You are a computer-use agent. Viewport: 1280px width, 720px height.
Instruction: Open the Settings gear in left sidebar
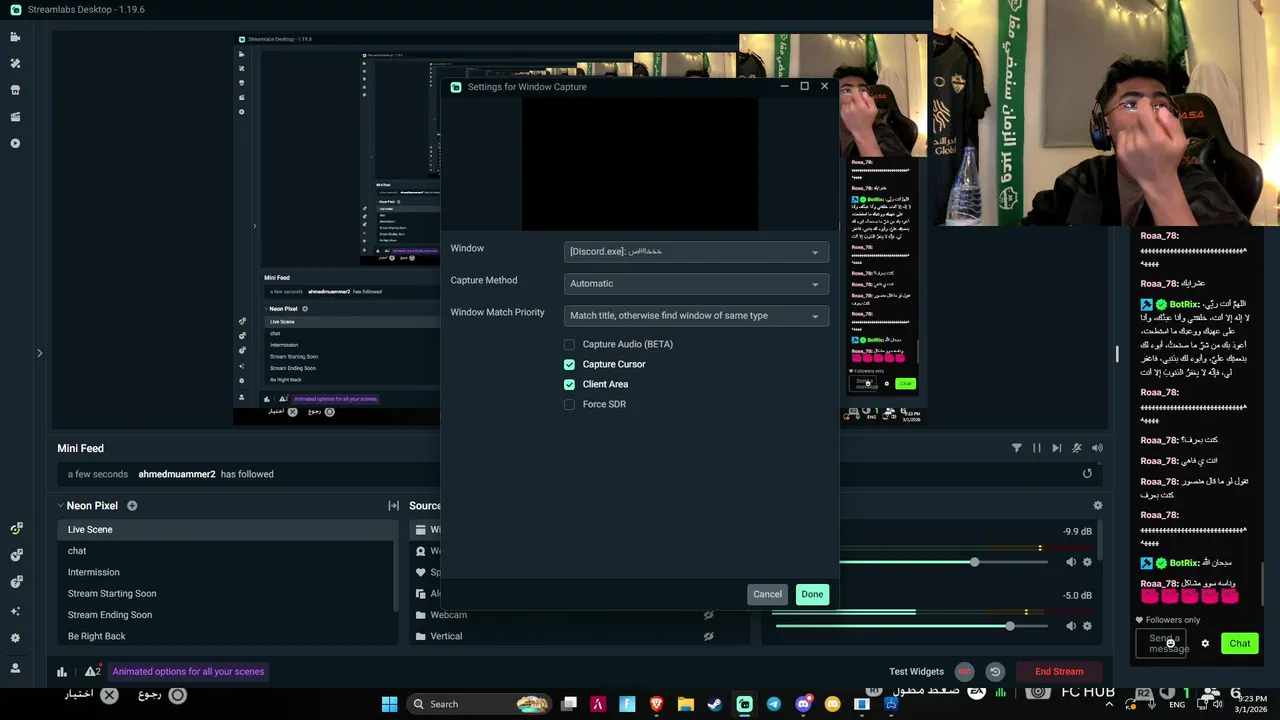tap(15, 638)
